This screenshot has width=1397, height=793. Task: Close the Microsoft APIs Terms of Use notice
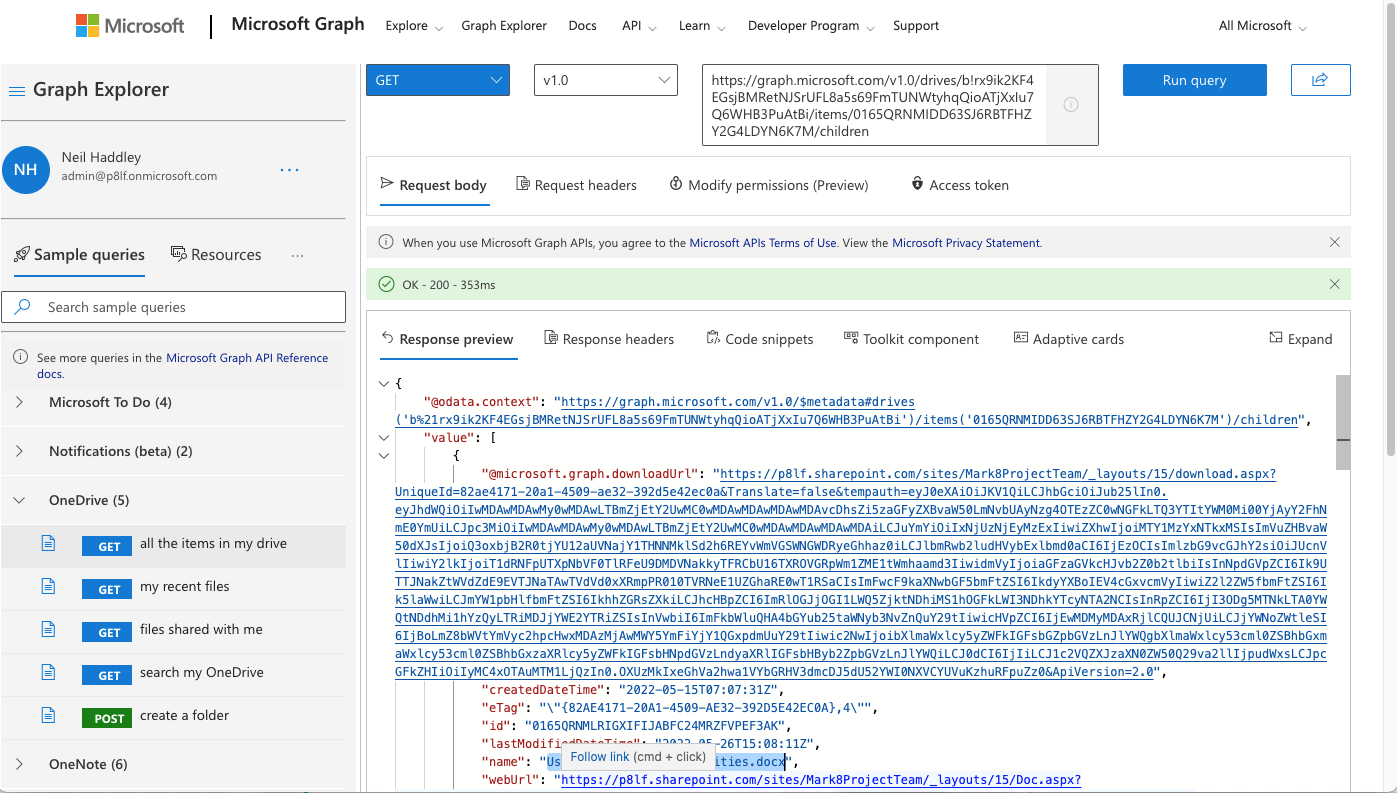1334,242
